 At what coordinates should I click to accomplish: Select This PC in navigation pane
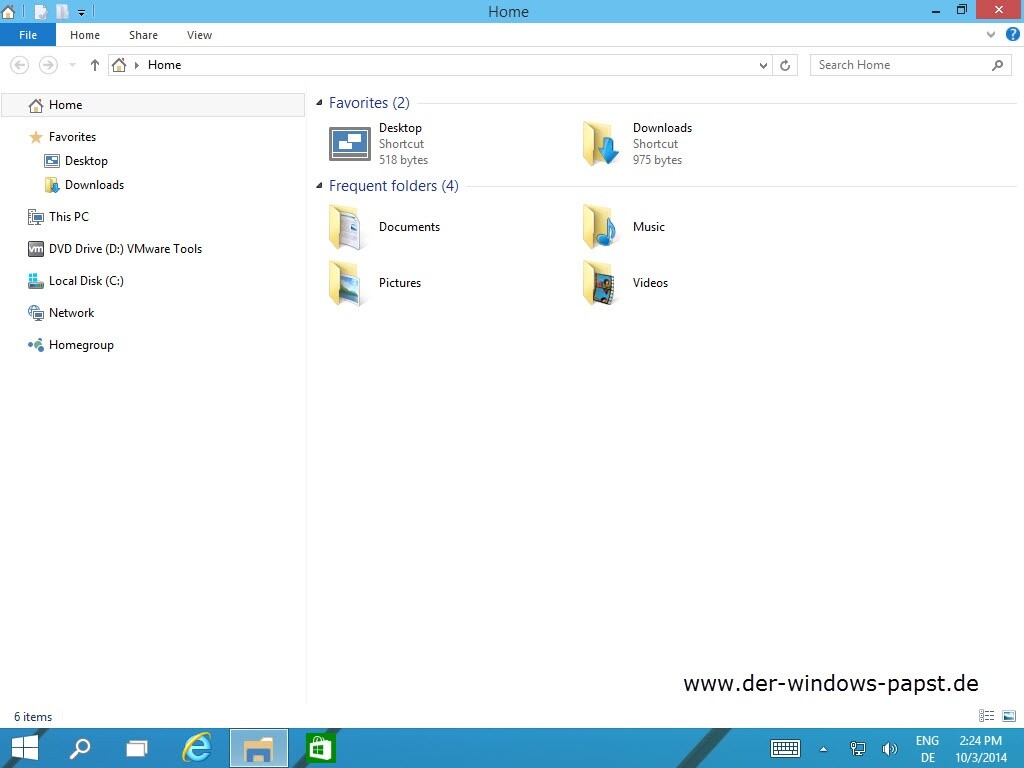[68, 217]
